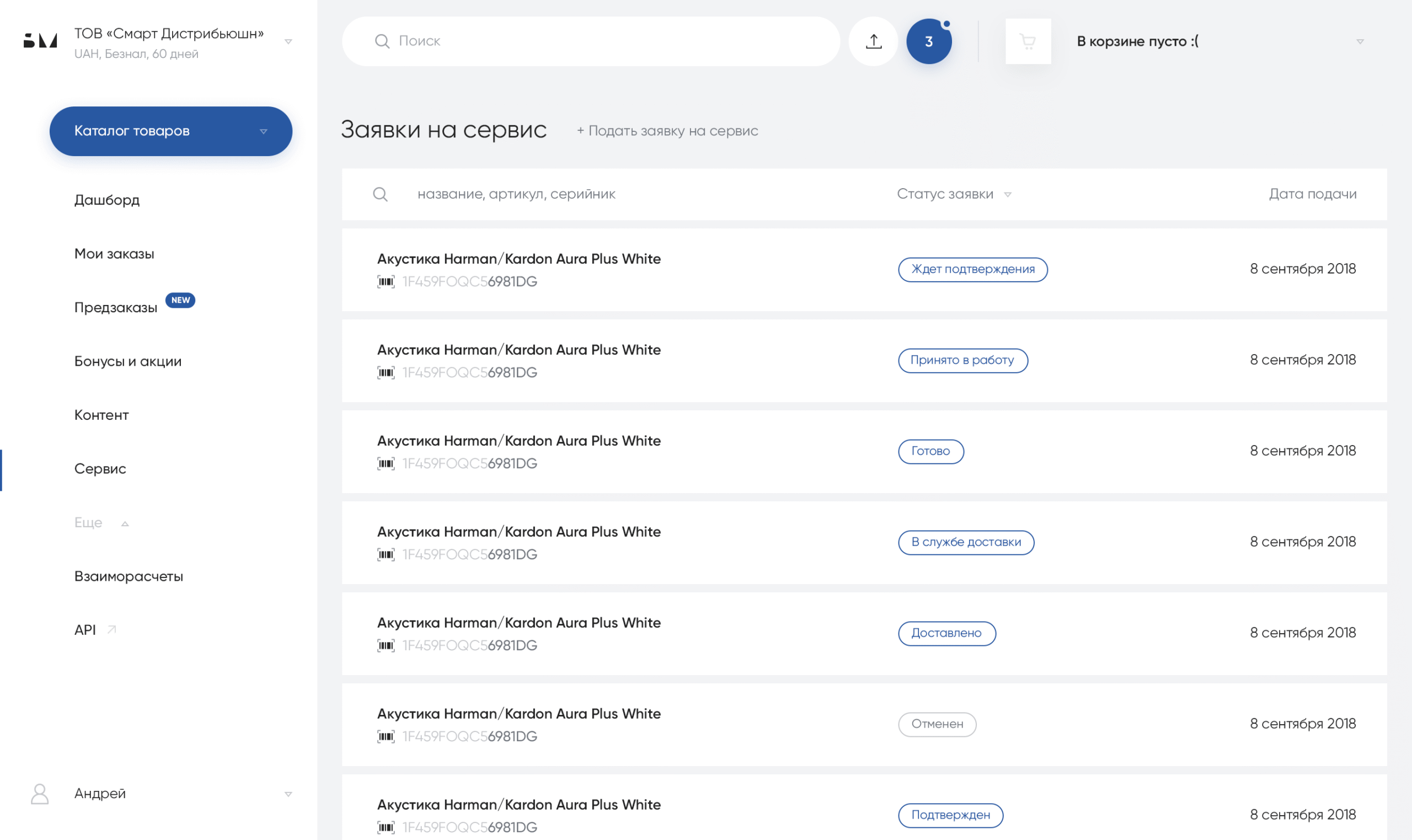
Task: Click the search icon in requests filter row
Action: click(381, 194)
